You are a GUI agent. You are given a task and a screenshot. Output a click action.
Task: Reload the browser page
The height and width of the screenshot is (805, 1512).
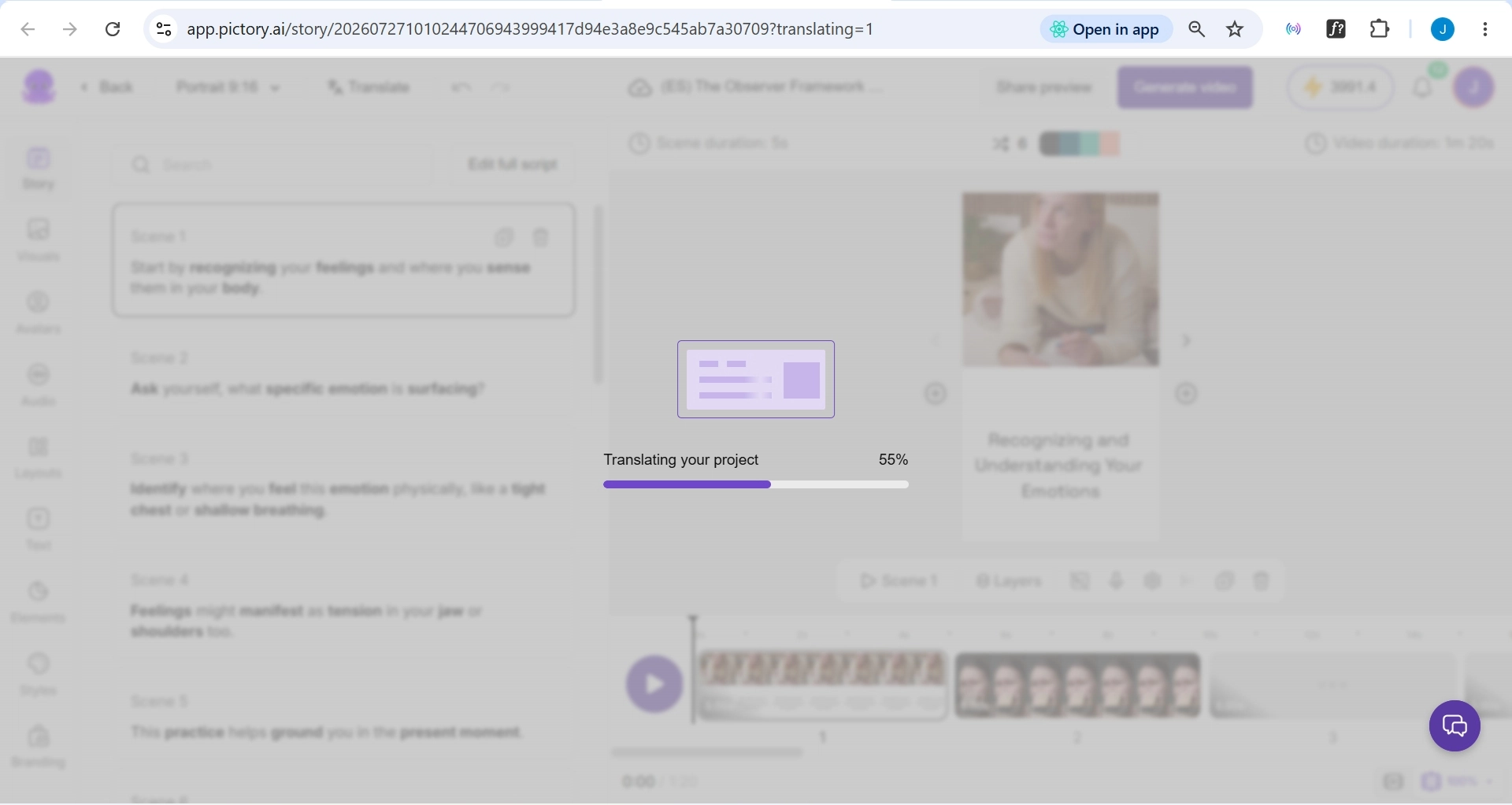113,29
